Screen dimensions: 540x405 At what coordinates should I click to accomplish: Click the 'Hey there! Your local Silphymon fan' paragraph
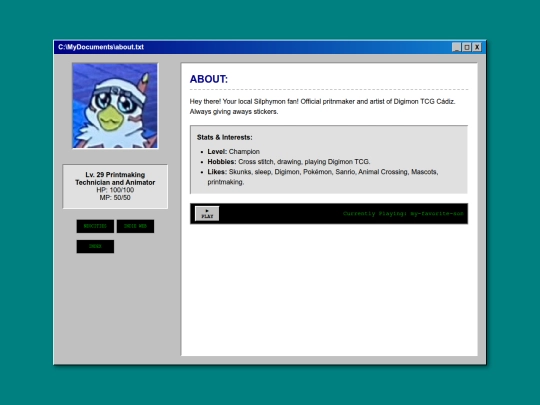[322, 106]
